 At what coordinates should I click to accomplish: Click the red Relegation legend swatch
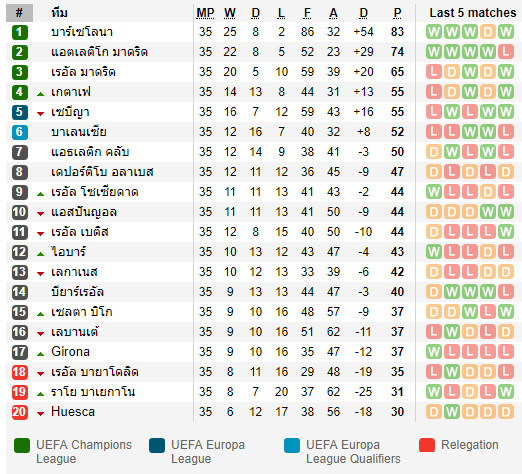point(427,445)
